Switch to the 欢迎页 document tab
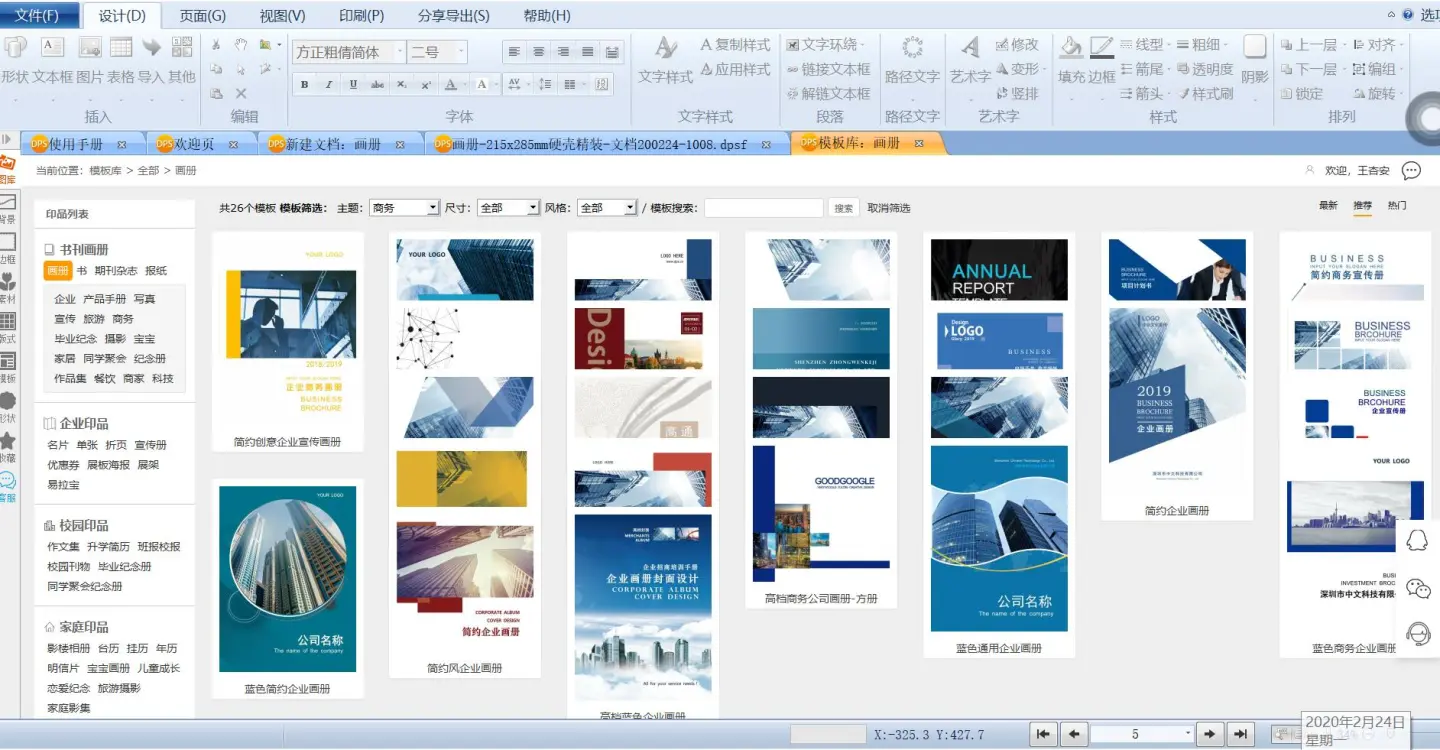This screenshot has height=750, width=1440. pyautogui.click(x=195, y=144)
